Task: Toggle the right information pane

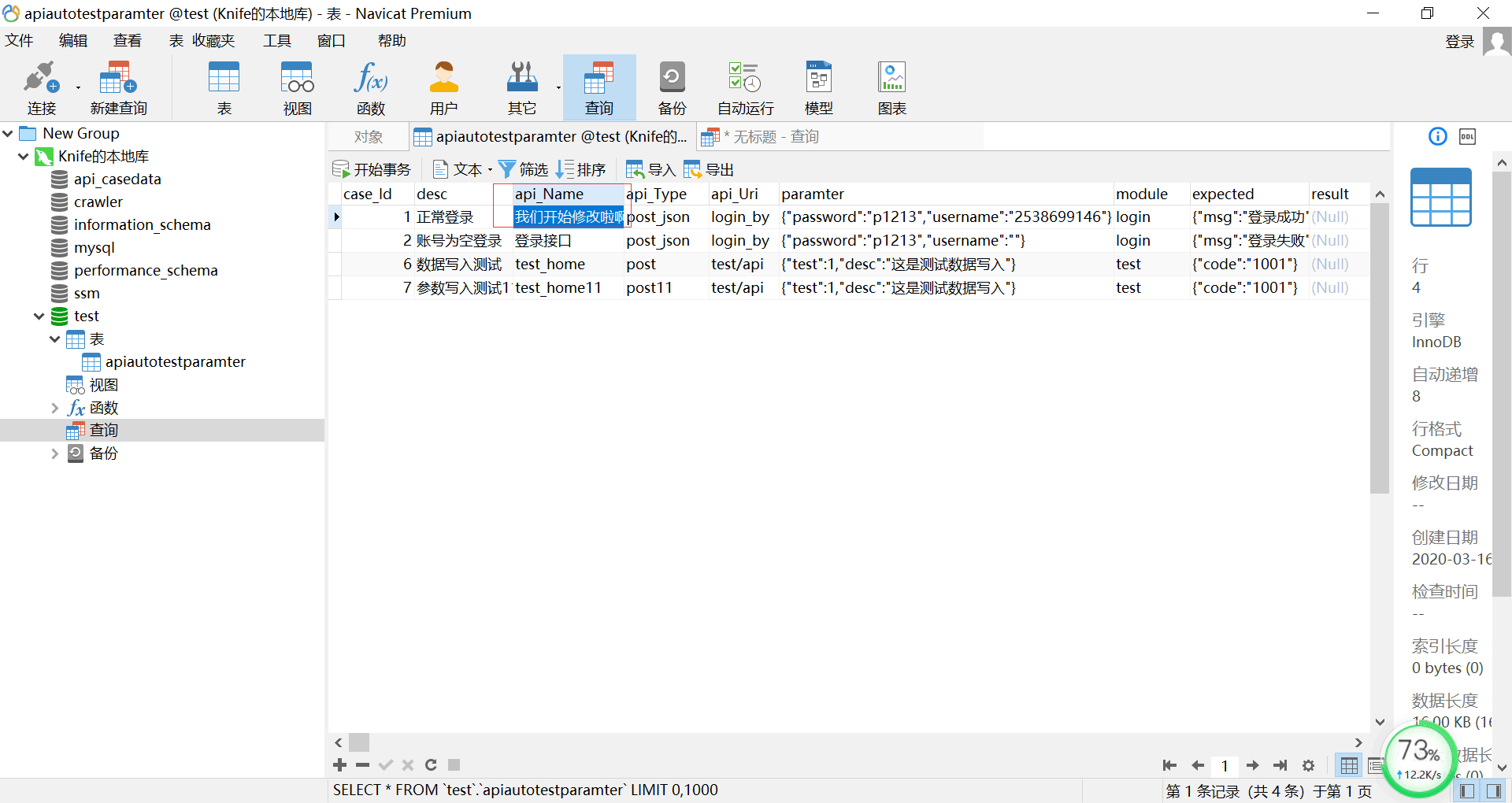Action: pyautogui.click(x=1493, y=791)
